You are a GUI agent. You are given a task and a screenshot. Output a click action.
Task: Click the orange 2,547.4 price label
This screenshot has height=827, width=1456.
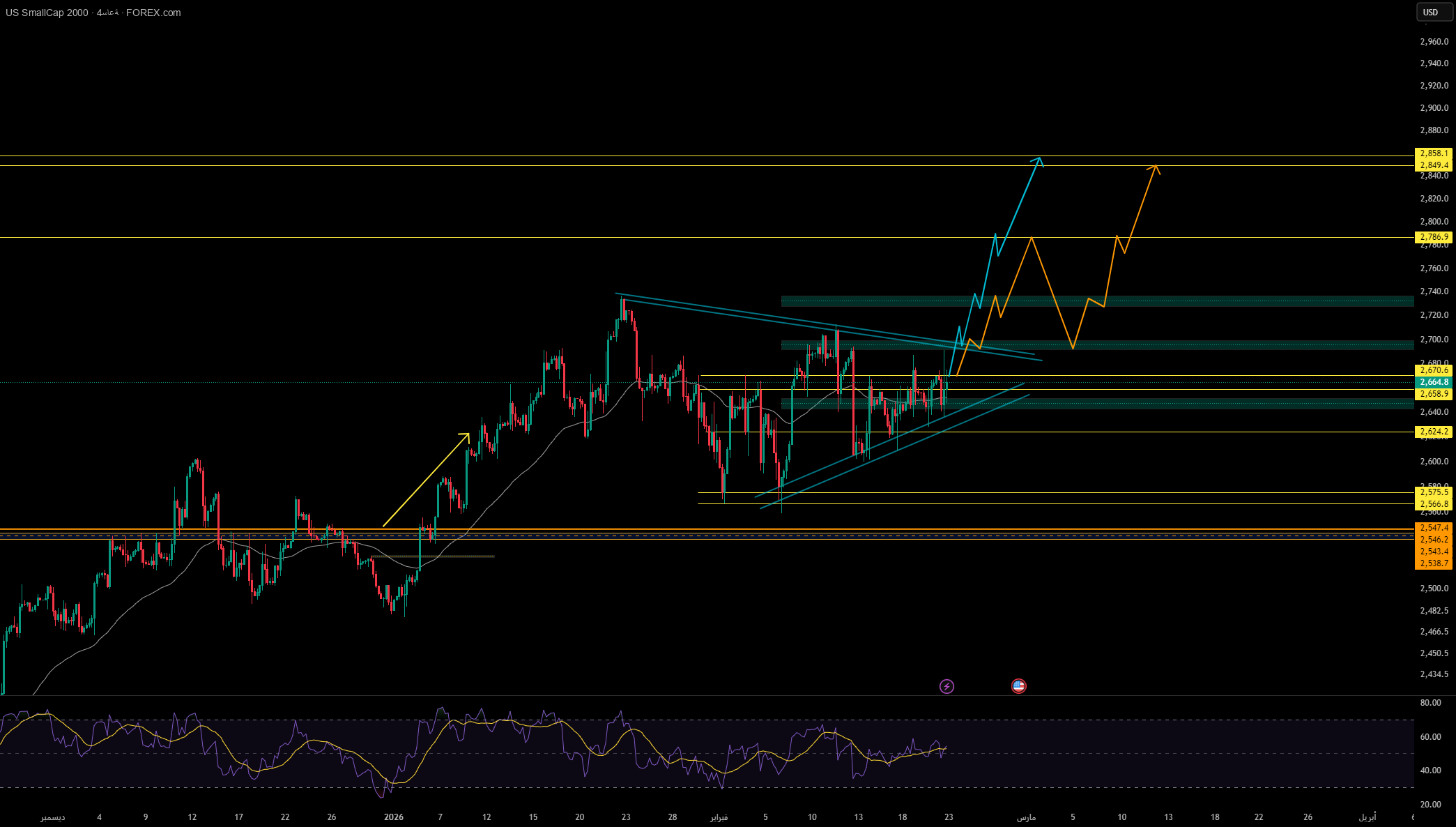[1433, 528]
